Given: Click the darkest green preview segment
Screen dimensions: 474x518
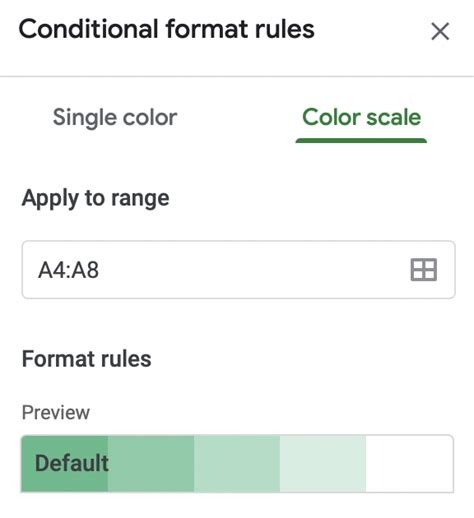Looking at the screenshot, I should 64,463.
